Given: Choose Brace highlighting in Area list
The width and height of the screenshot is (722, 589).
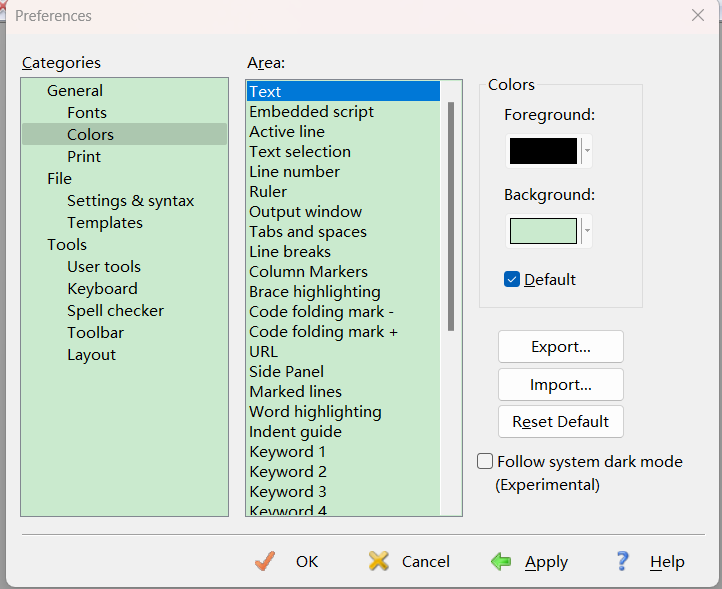Looking at the screenshot, I should pos(314,292).
